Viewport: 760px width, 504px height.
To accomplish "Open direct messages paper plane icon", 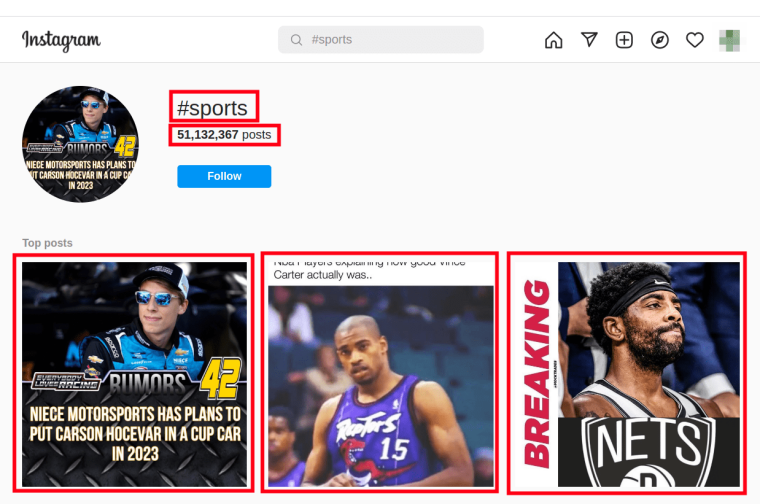I will [x=589, y=40].
